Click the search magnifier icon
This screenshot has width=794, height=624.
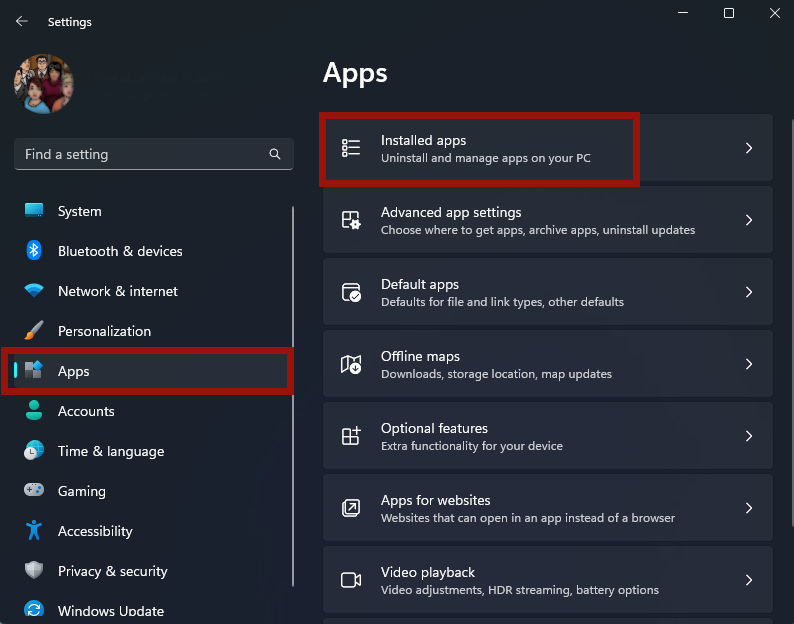[x=274, y=154]
